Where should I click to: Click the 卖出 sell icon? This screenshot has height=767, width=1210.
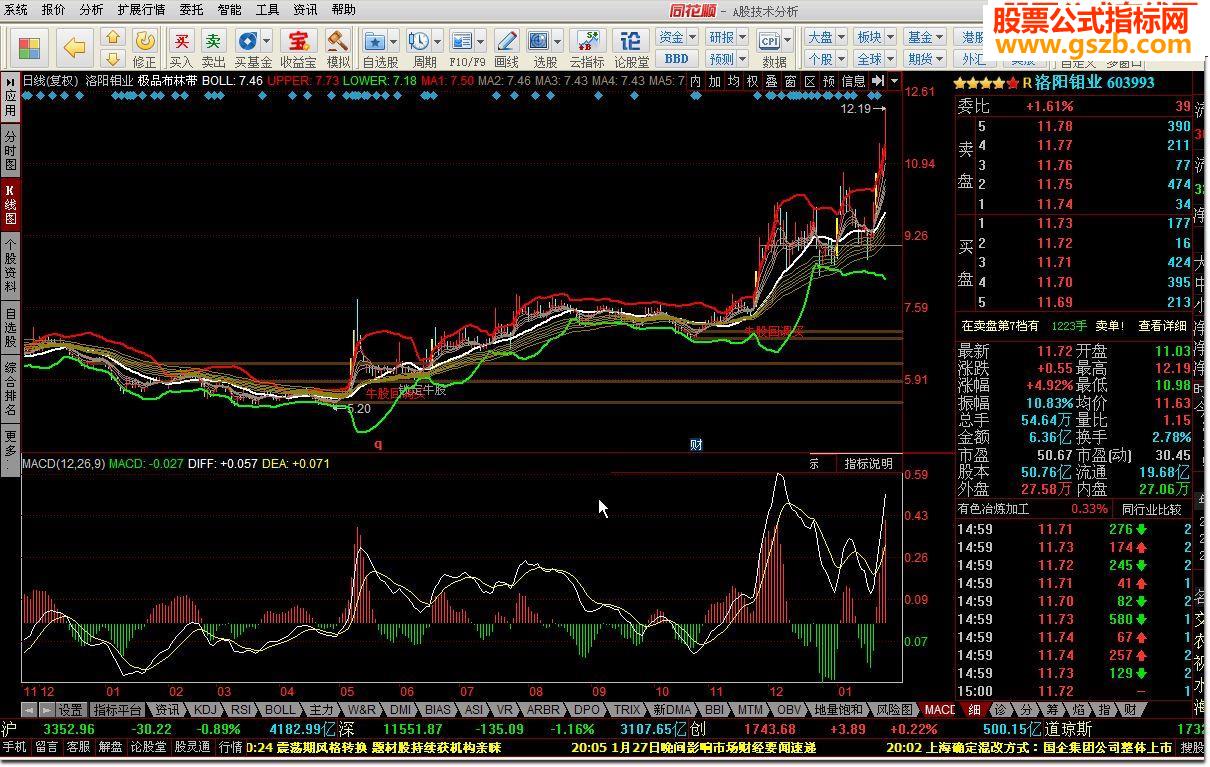pyautogui.click(x=214, y=41)
